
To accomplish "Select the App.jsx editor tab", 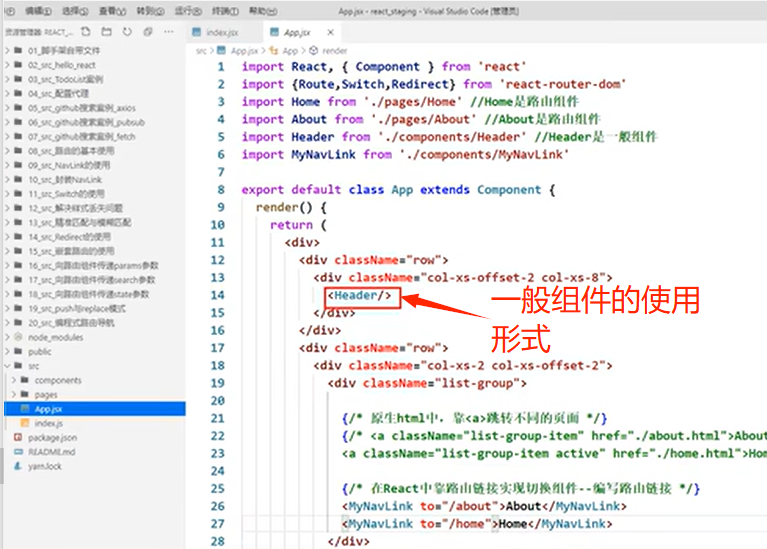I will pyautogui.click(x=302, y=32).
